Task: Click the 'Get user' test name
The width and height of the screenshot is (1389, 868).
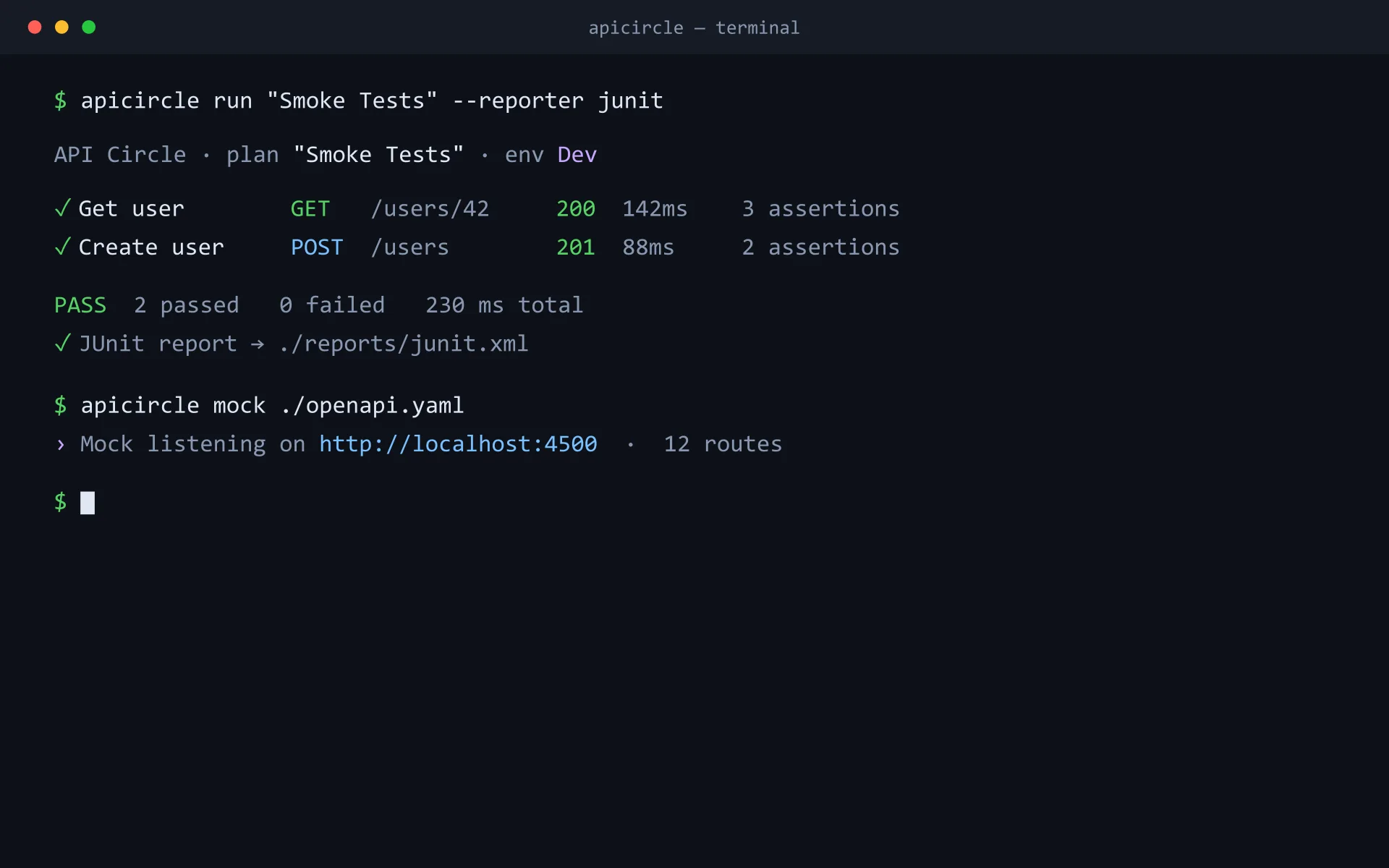Action: coord(131,209)
